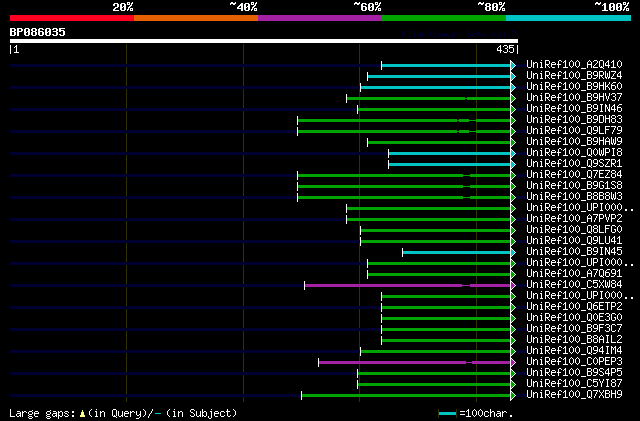Click the green alignment bar for B9DH83

click(404, 120)
